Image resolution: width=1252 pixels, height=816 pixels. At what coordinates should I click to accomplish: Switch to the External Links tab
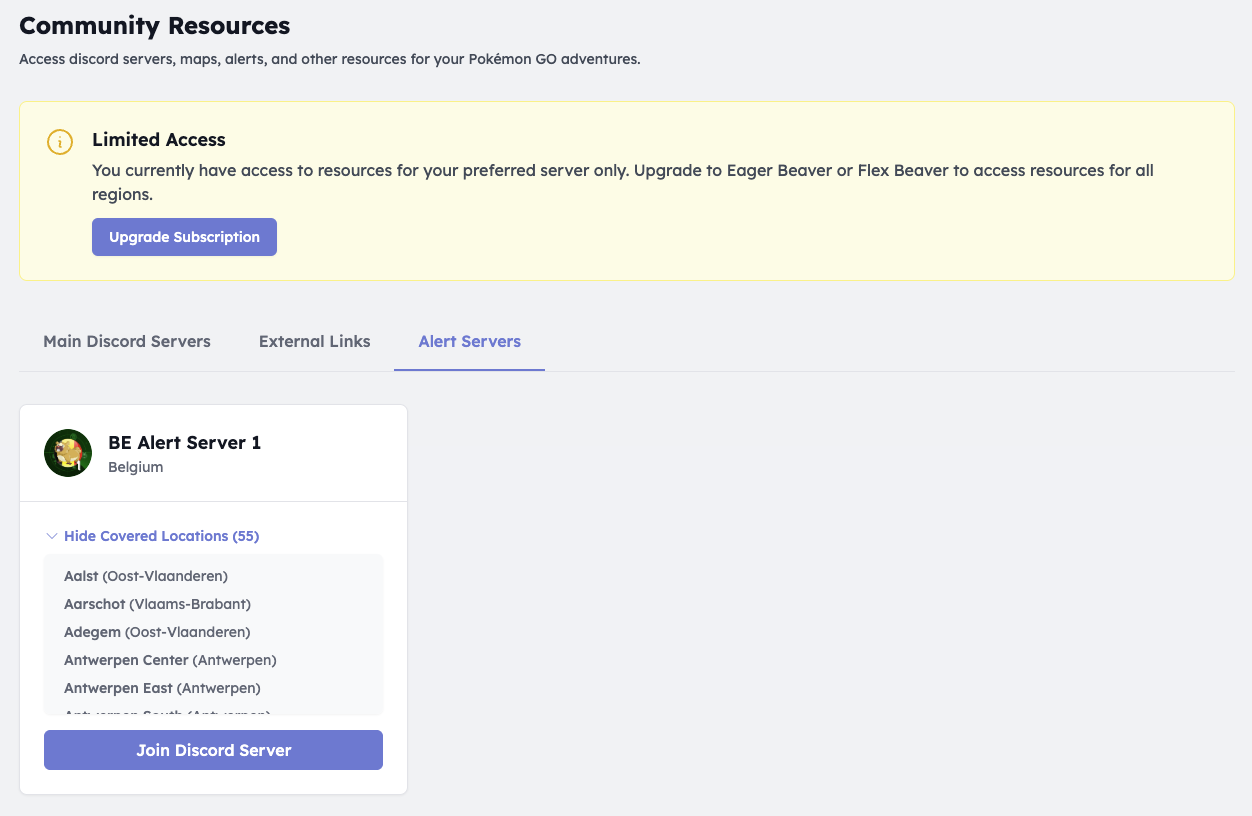point(315,342)
